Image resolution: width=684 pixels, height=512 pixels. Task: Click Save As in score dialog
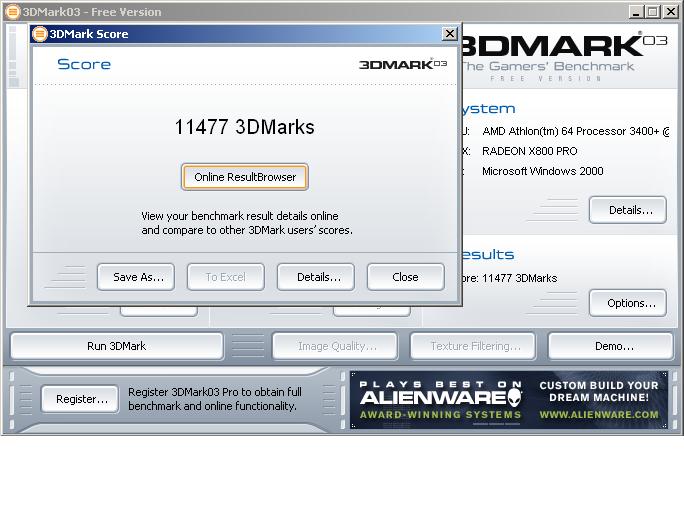tap(136, 277)
